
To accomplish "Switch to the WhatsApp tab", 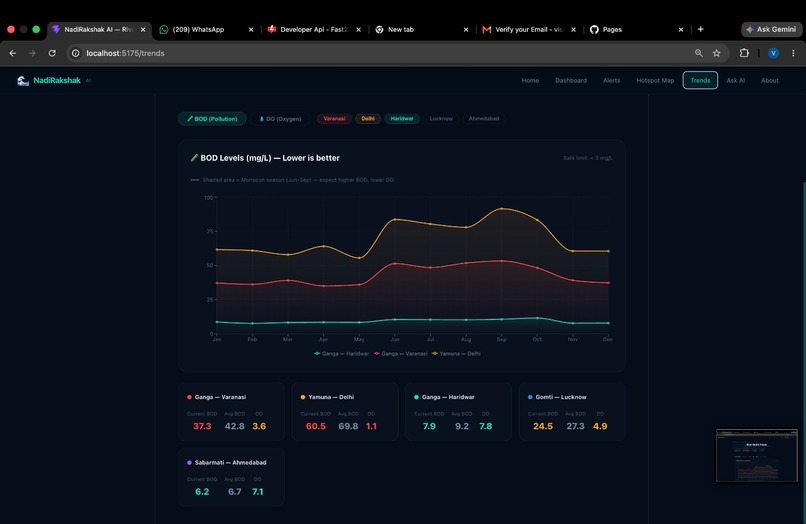I will click(x=206, y=30).
